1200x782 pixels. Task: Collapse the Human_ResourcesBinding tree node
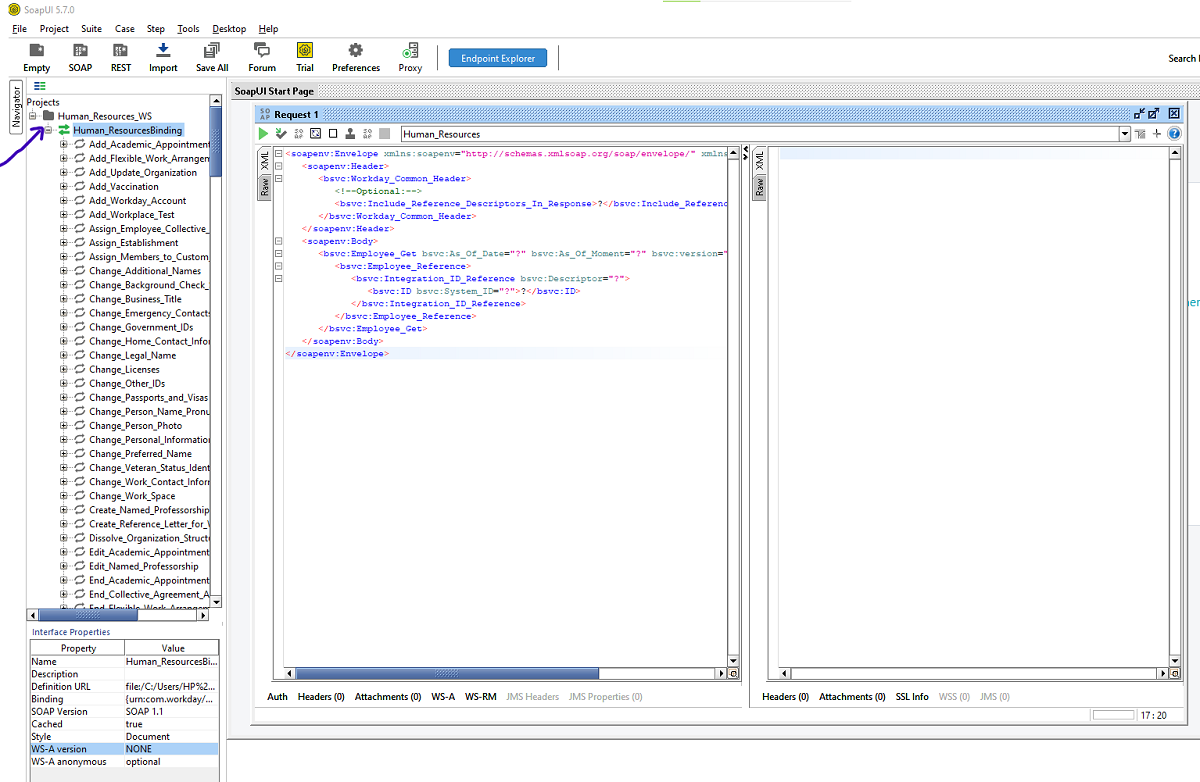point(48,130)
